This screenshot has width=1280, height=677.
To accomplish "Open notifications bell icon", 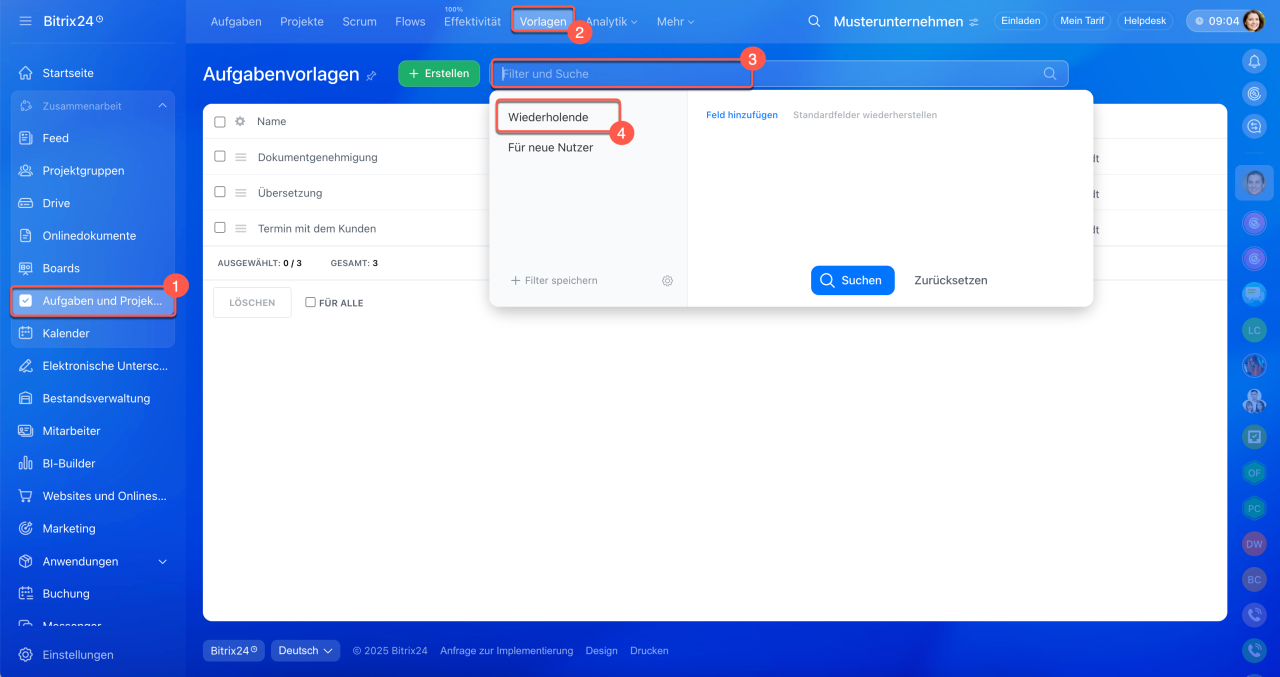I will point(1254,62).
